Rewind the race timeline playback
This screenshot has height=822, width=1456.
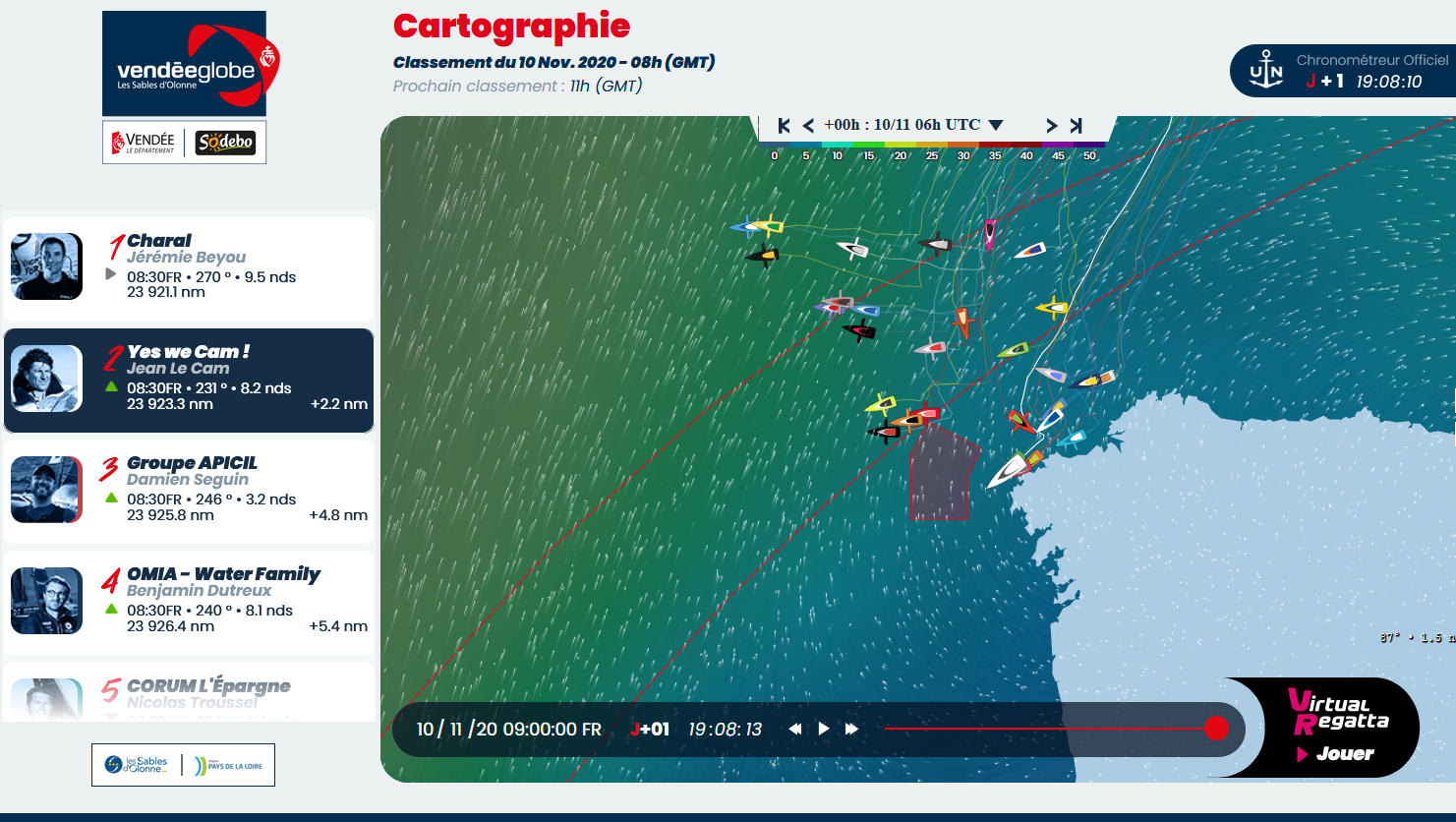pos(794,729)
